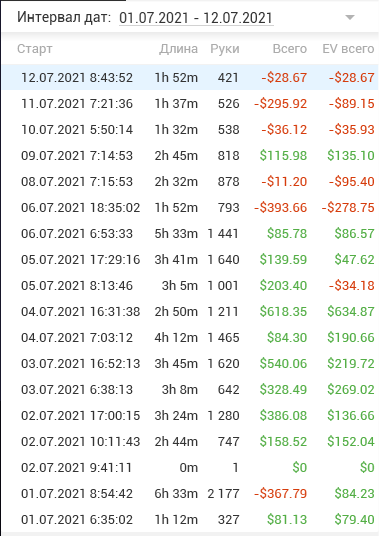The image size is (379, 536).
Task: Select the session with 2 177 hands
Action: tap(190, 493)
